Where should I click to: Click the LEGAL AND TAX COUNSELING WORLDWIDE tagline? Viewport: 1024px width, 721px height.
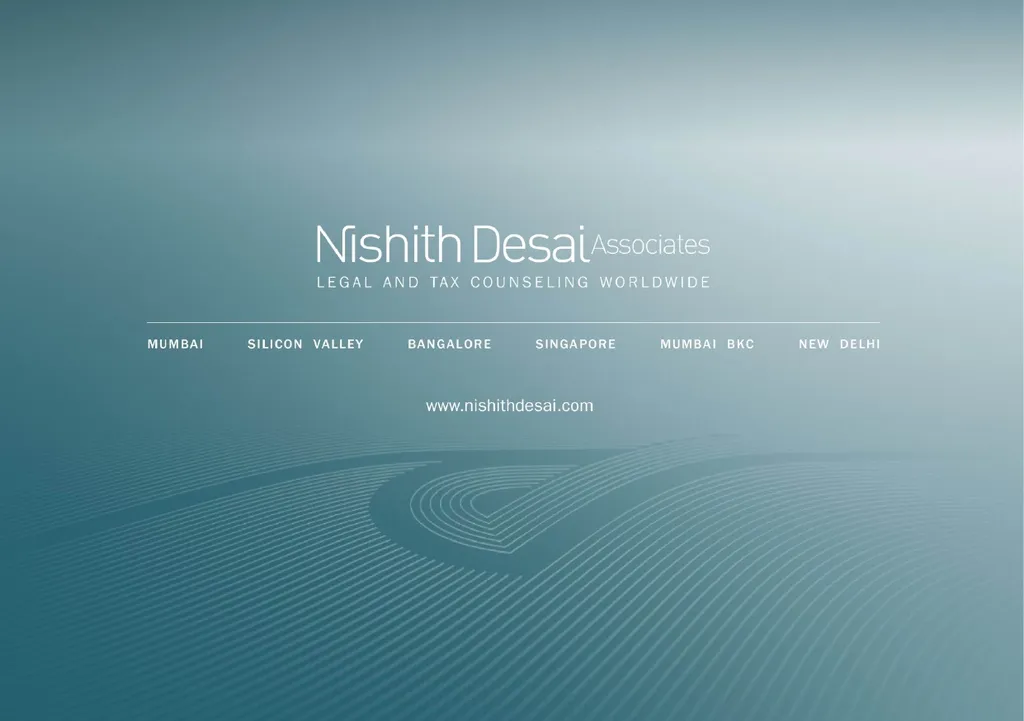click(x=513, y=282)
